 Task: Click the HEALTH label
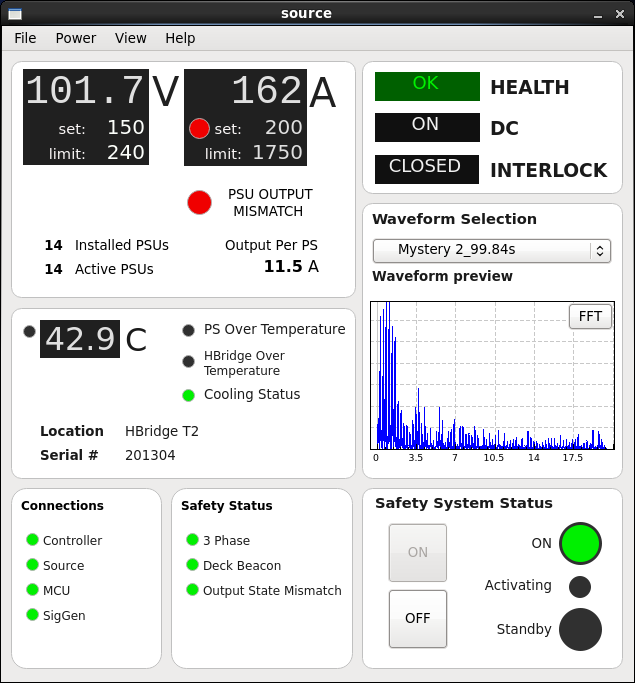click(530, 87)
